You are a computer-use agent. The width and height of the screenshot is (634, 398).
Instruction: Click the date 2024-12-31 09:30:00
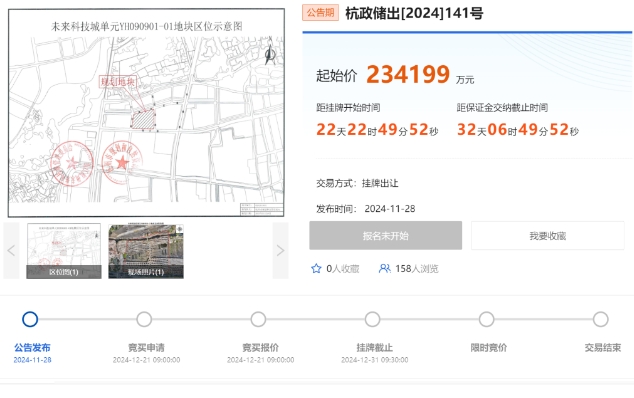pyautogui.click(x=374, y=360)
